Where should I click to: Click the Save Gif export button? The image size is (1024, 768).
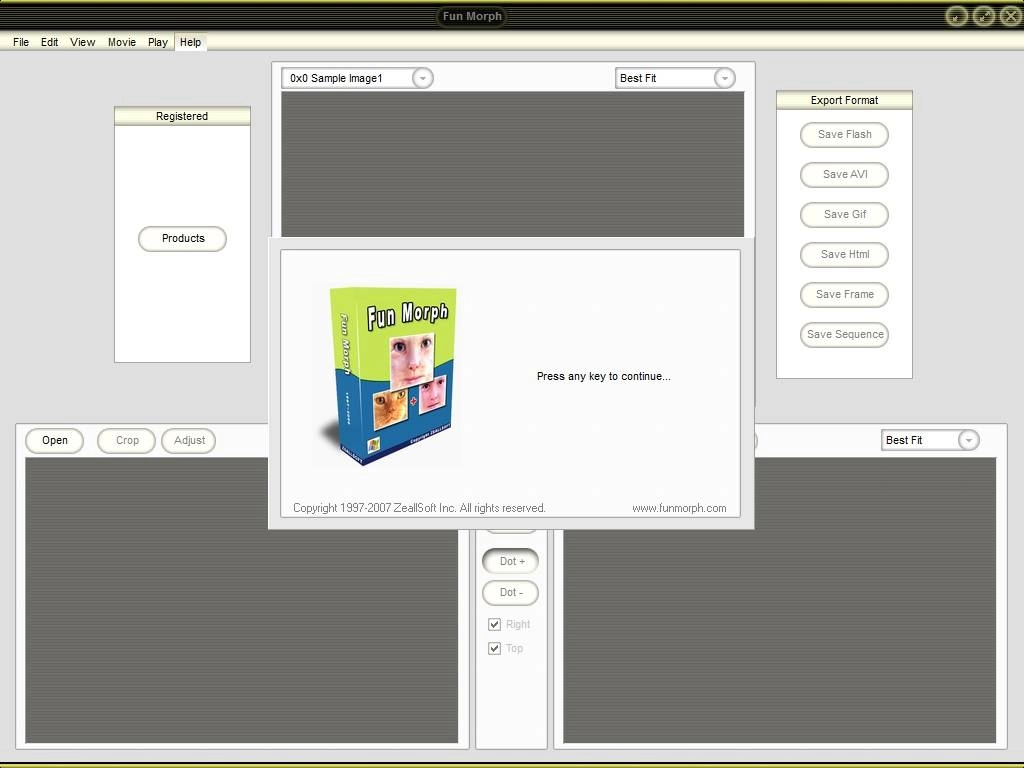[844, 214]
